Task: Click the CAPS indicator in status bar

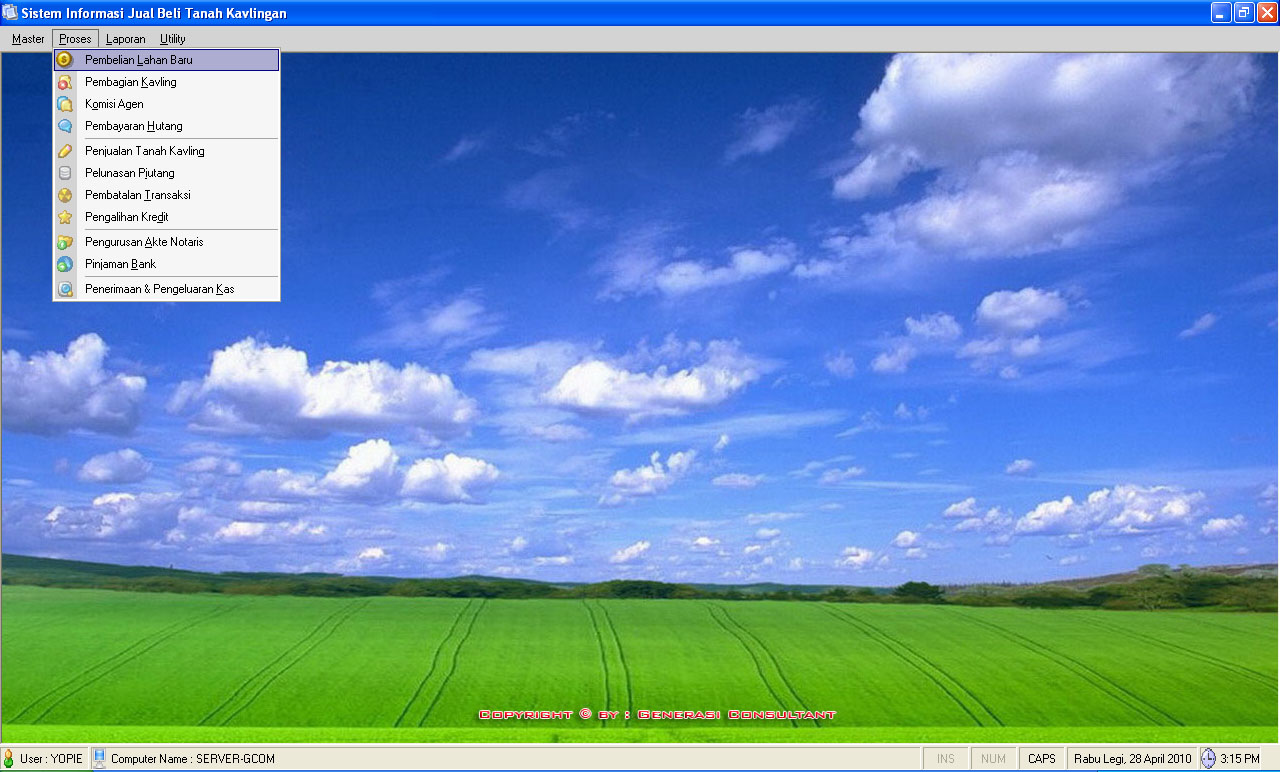Action: [x=1041, y=759]
